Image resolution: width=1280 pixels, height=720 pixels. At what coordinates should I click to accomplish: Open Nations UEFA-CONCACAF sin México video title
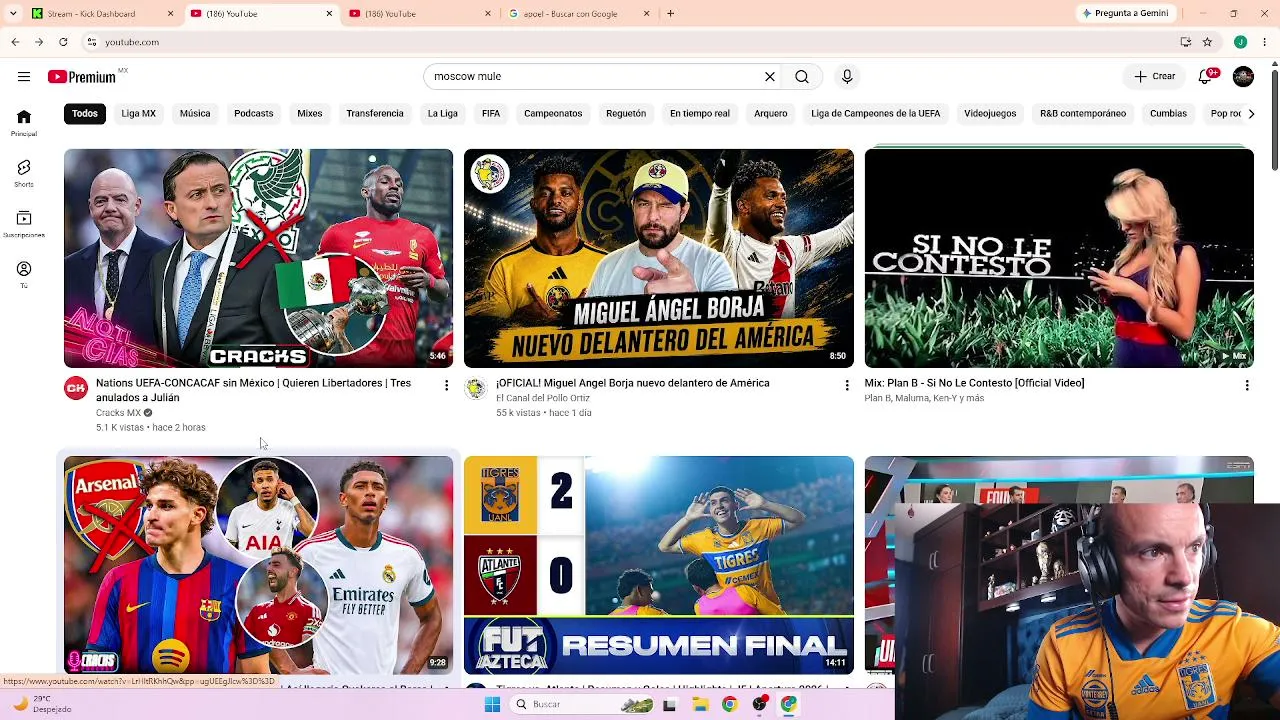coord(254,390)
